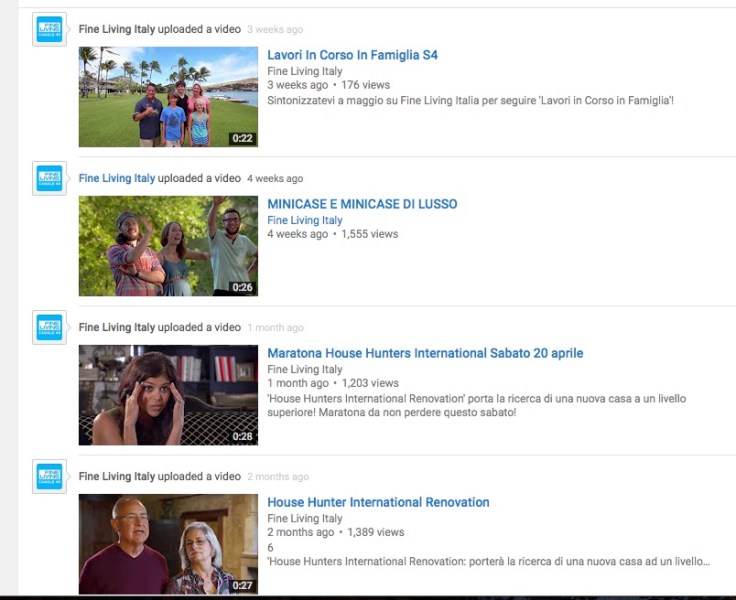
Task: Click 'Fine Living Italy' in the '3 weeks ago' upload header
Action: pos(117,29)
